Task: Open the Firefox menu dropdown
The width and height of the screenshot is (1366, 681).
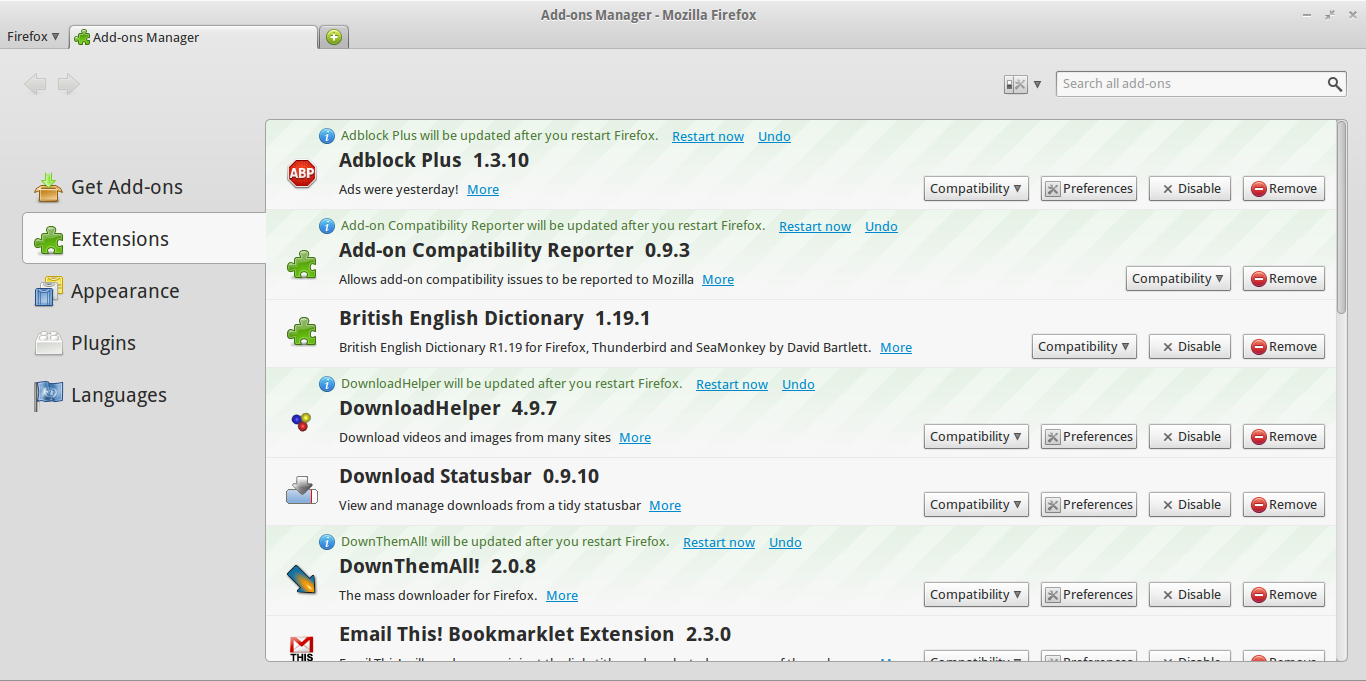Action: tap(33, 37)
